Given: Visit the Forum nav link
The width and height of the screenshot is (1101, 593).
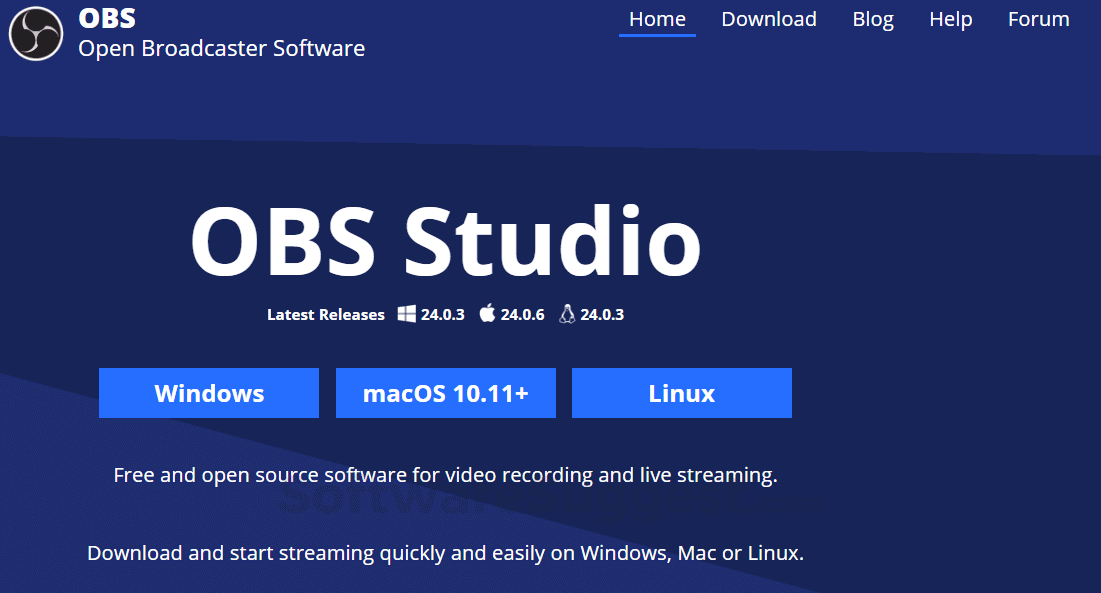Looking at the screenshot, I should [x=1039, y=19].
